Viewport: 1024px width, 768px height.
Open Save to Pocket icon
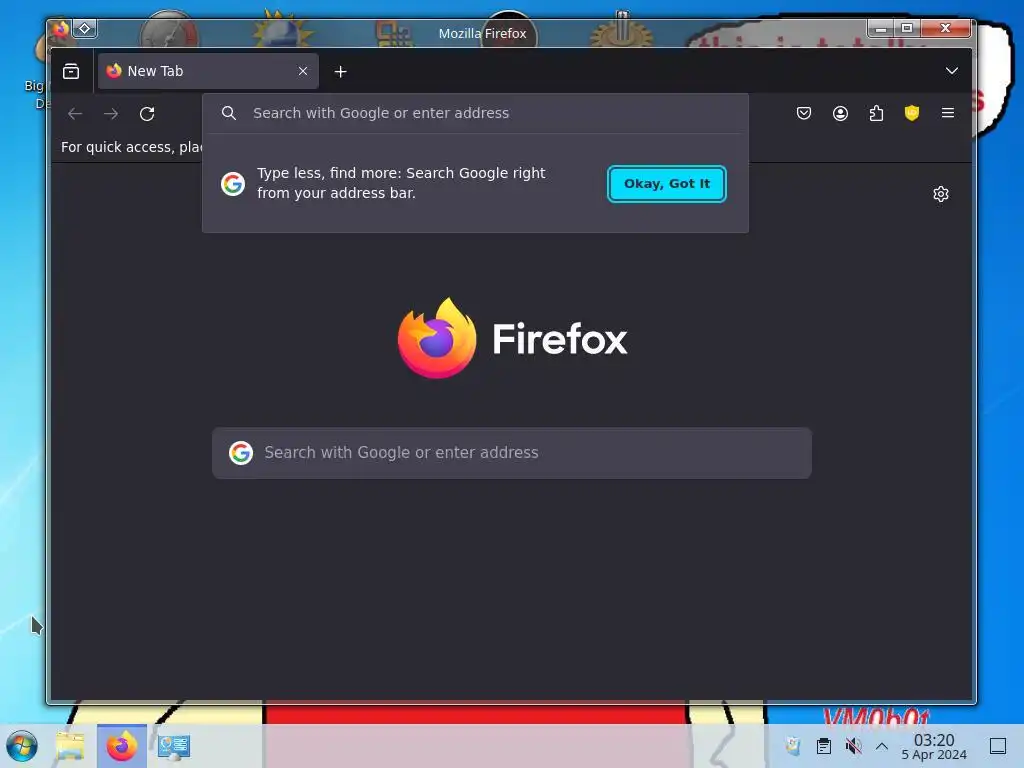804,113
